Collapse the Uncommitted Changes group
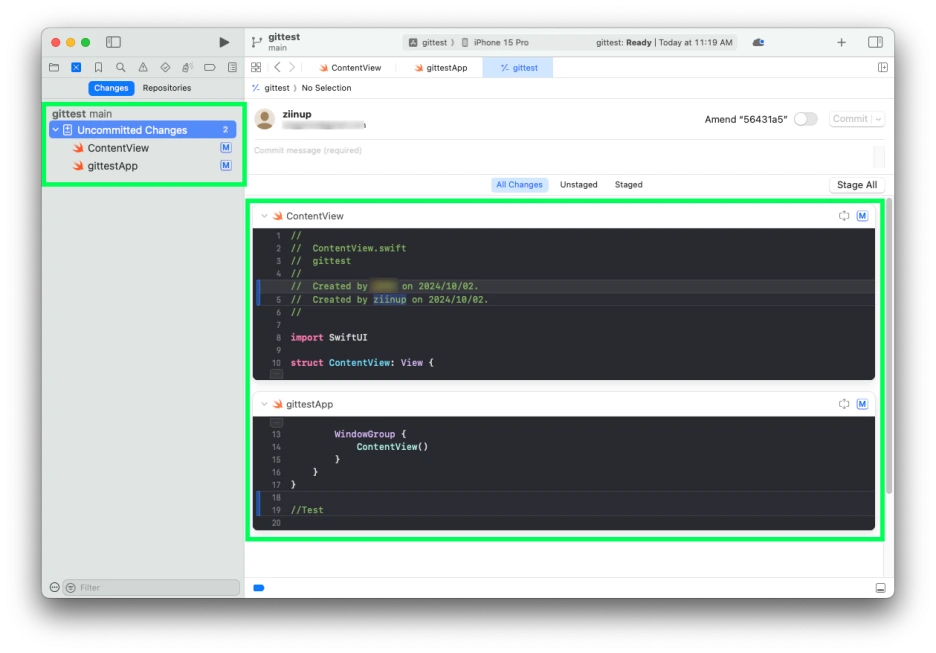Viewport: 936px width, 653px height. [x=56, y=130]
